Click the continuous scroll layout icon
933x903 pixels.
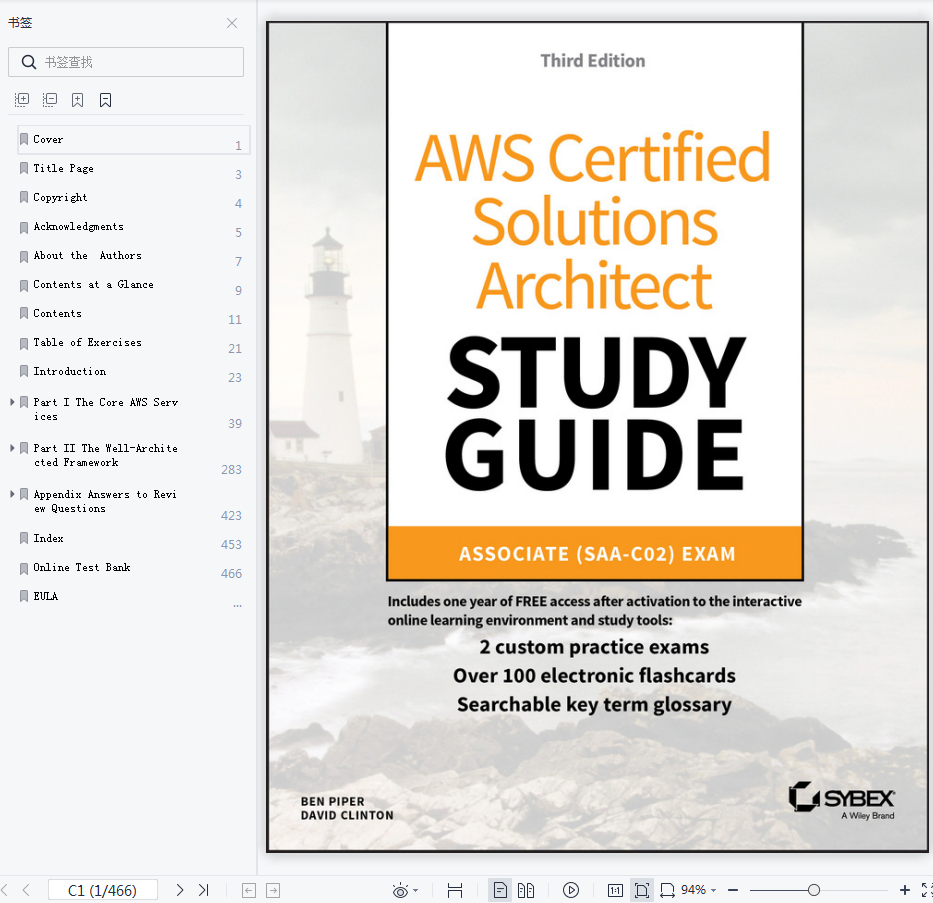(455, 891)
